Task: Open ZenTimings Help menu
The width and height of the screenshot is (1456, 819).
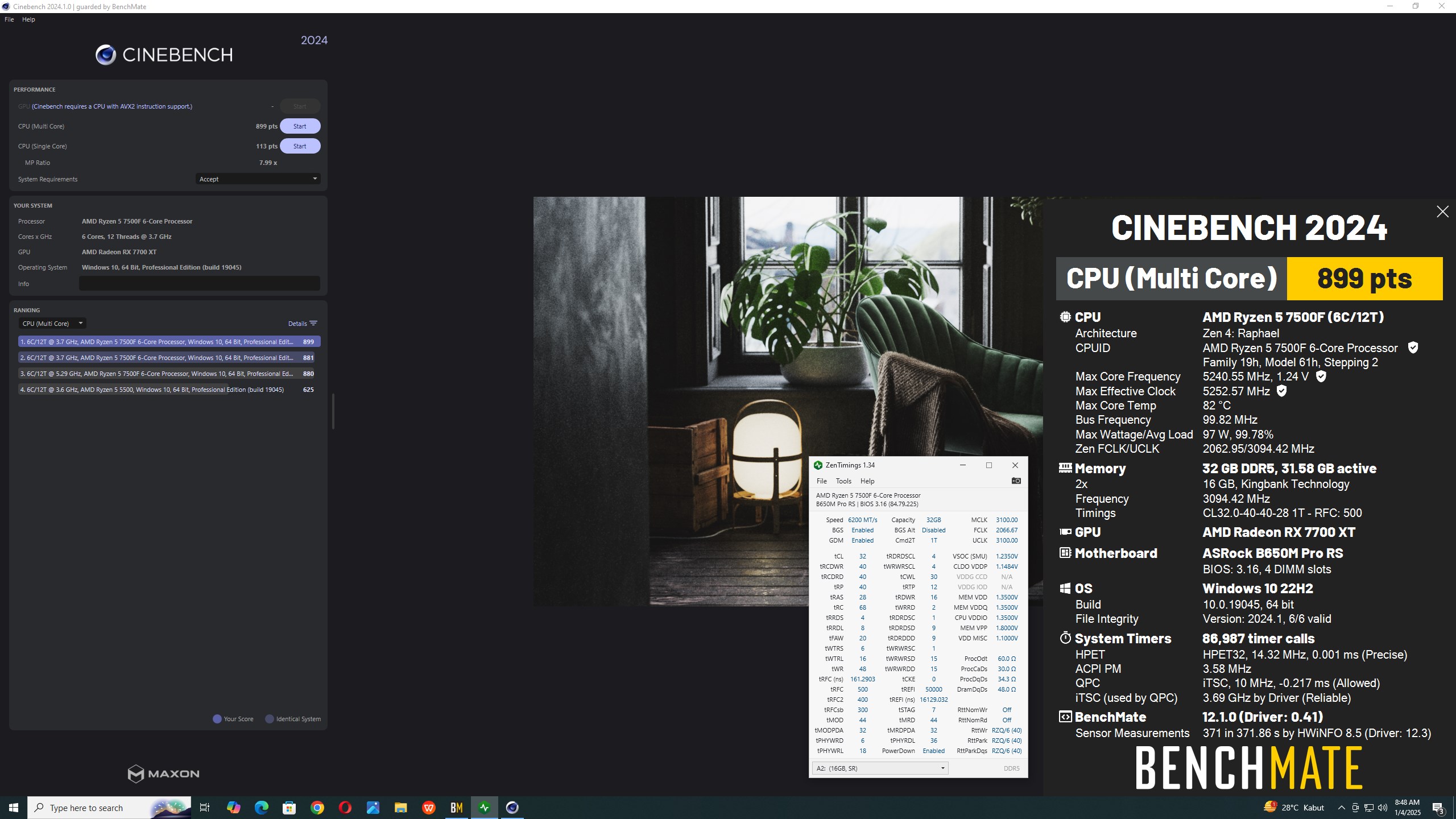Action: 867,481
